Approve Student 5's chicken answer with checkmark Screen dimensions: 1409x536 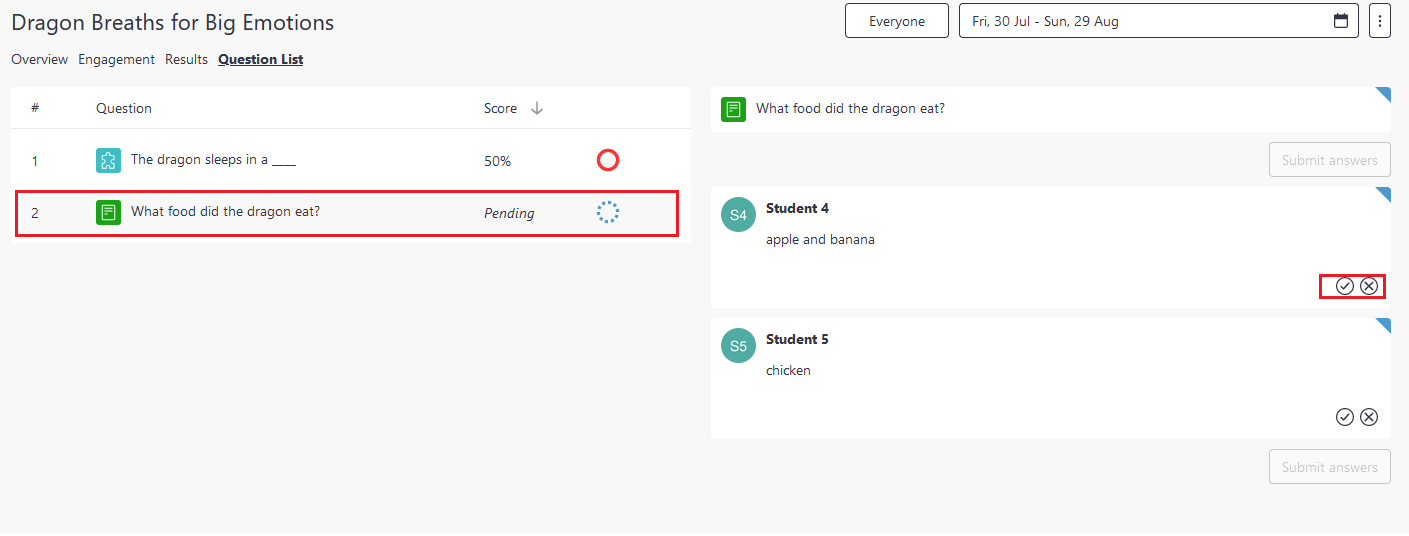tap(1345, 417)
